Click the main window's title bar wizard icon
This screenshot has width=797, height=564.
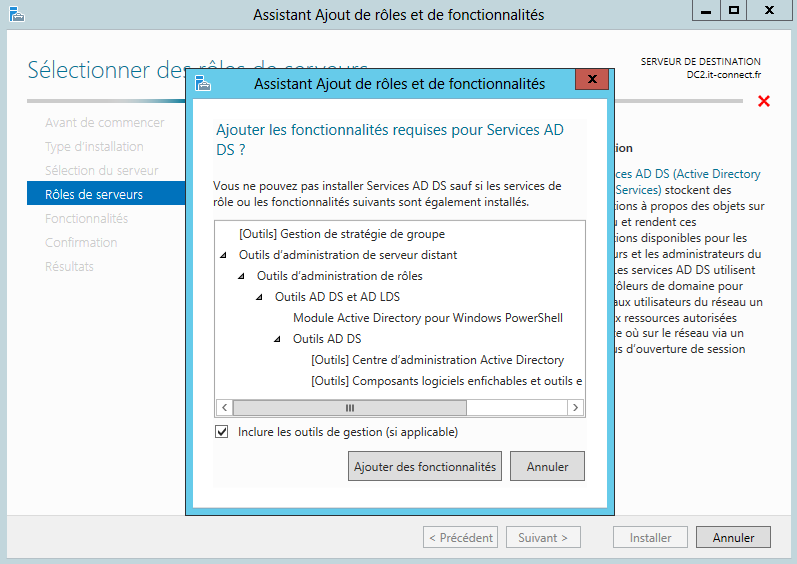tap(14, 14)
